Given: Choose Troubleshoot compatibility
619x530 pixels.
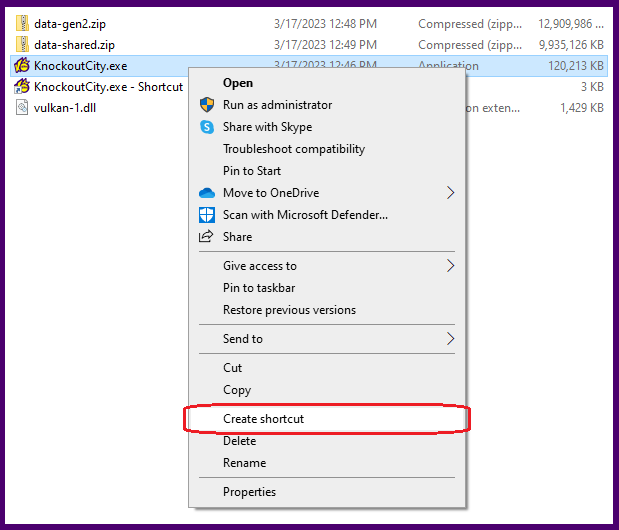Looking at the screenshot, I should click(x=293, y=149).
